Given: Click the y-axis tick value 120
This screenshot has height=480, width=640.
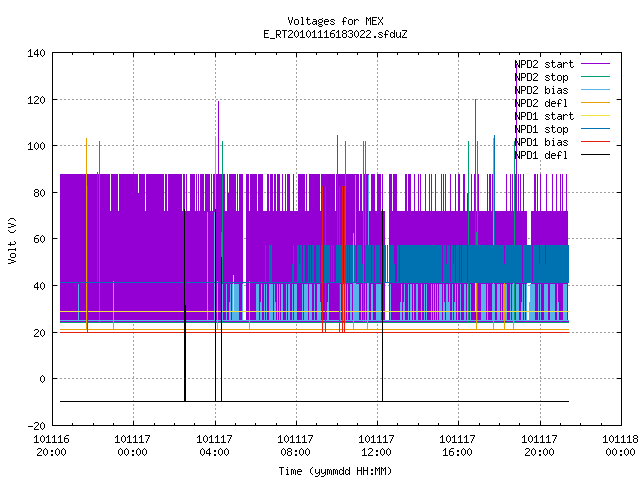Looking at the screenshot, I should coord(36,100).
